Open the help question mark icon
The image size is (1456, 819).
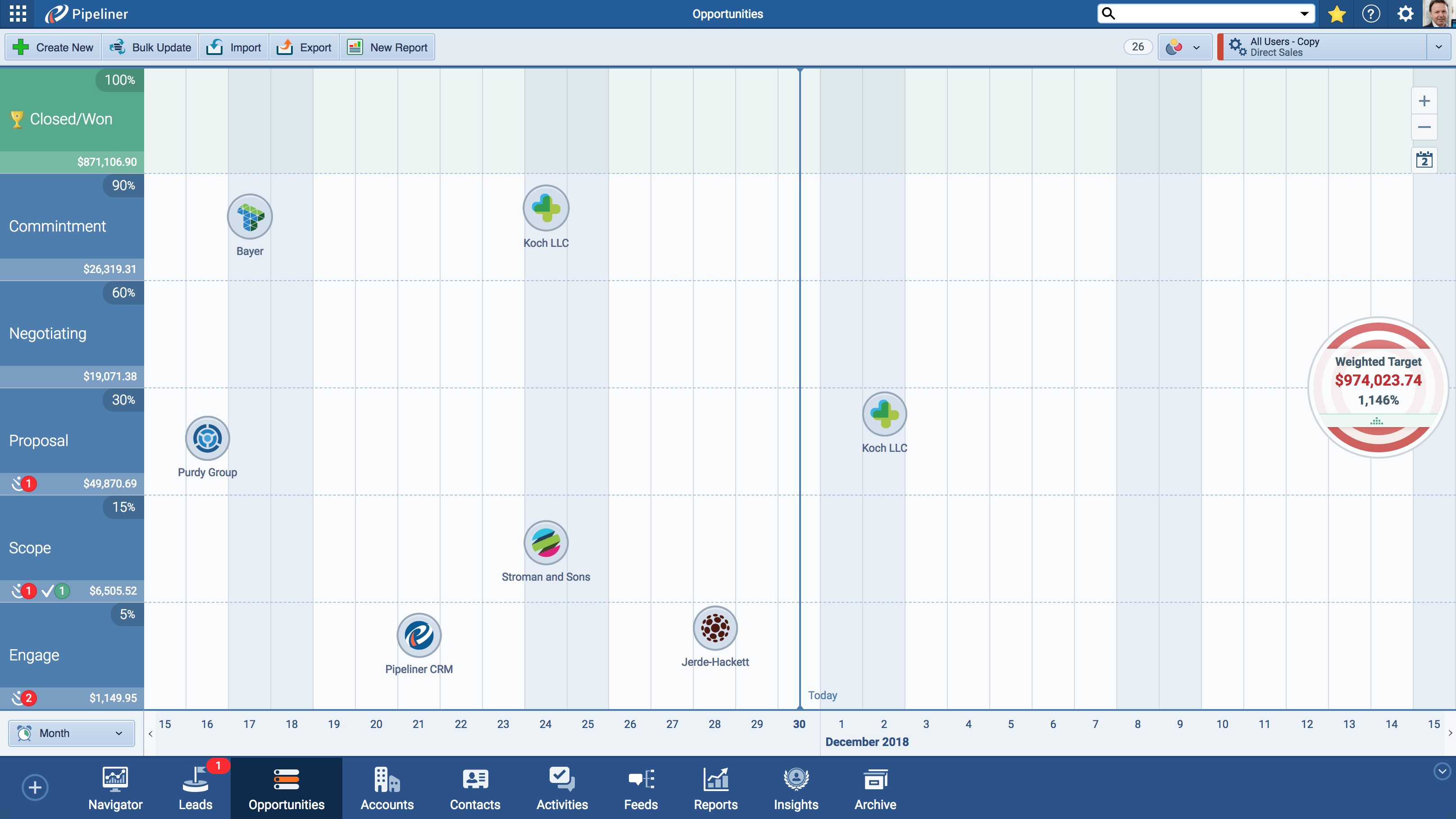click(x=1371, y=14)
